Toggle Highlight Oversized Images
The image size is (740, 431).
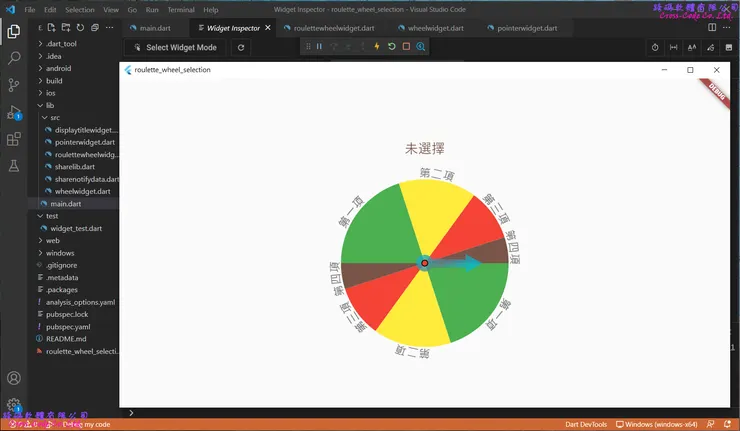[729, 47]
